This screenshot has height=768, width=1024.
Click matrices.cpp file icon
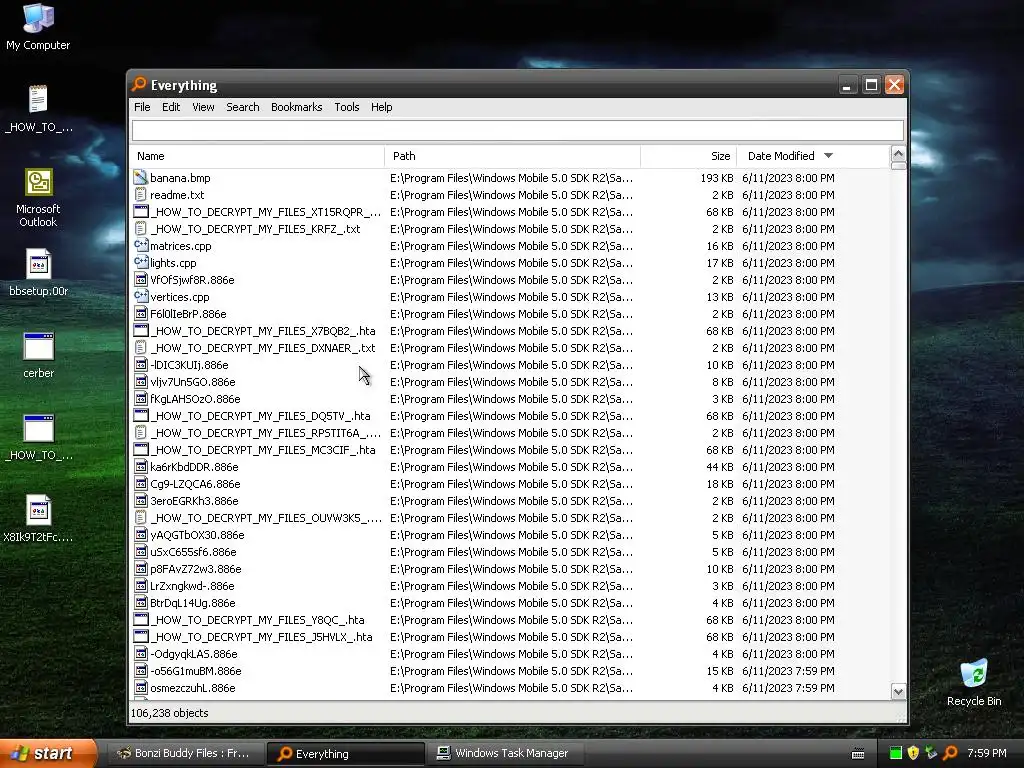140,246
